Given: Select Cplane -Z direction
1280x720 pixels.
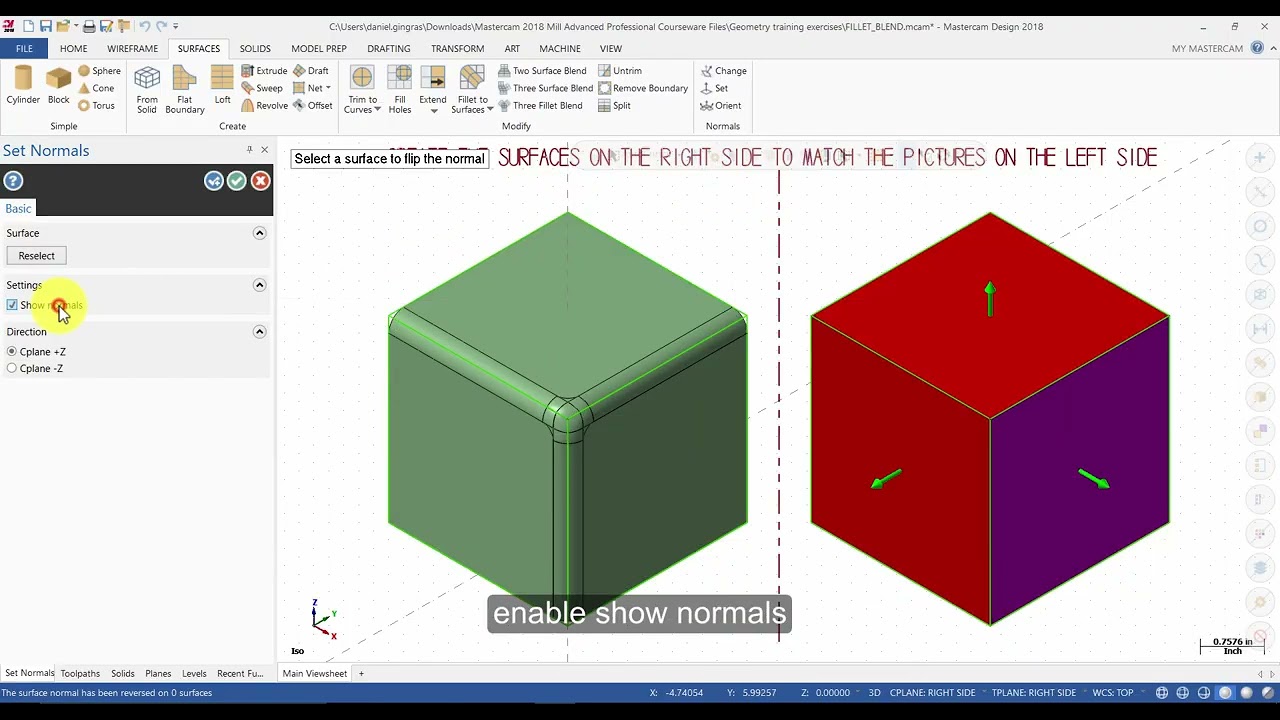Looking at the screenshot, I should 12,369.
